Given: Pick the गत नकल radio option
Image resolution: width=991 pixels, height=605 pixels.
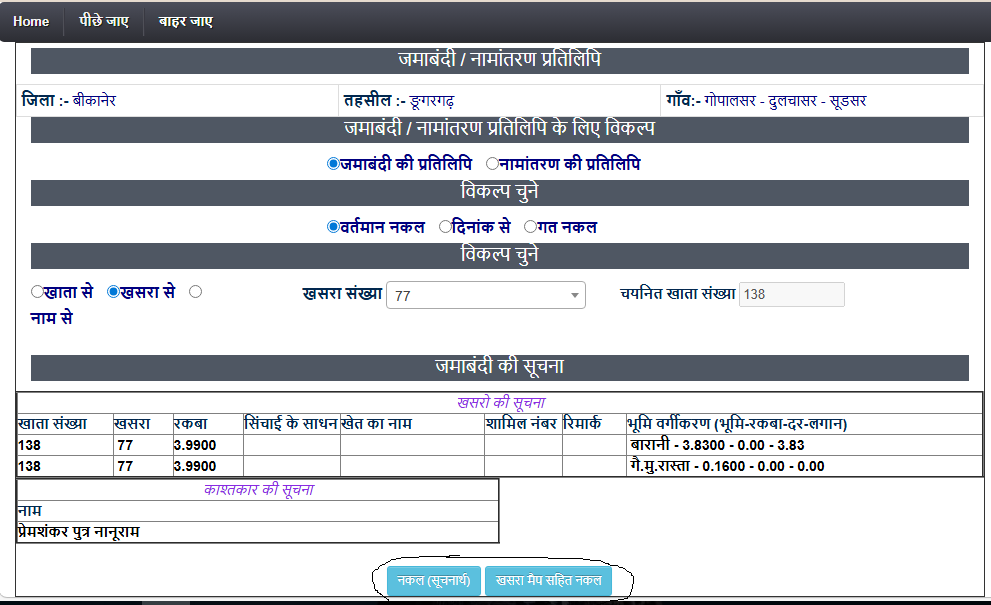Looking at the screenshot, I should (530, 227).
